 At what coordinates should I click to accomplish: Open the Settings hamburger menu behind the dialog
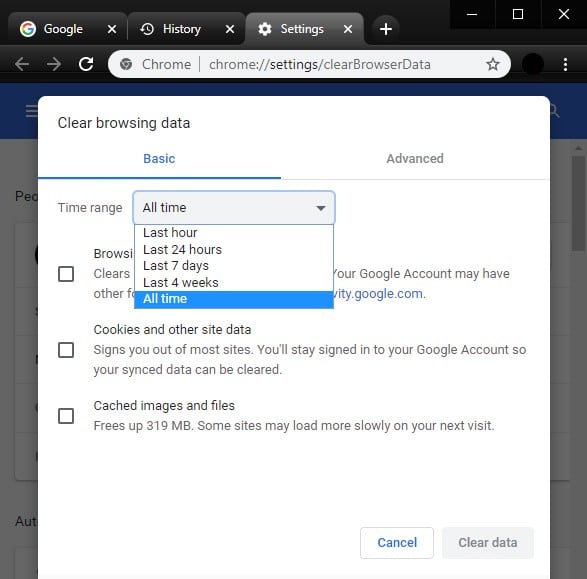point(31,111)
